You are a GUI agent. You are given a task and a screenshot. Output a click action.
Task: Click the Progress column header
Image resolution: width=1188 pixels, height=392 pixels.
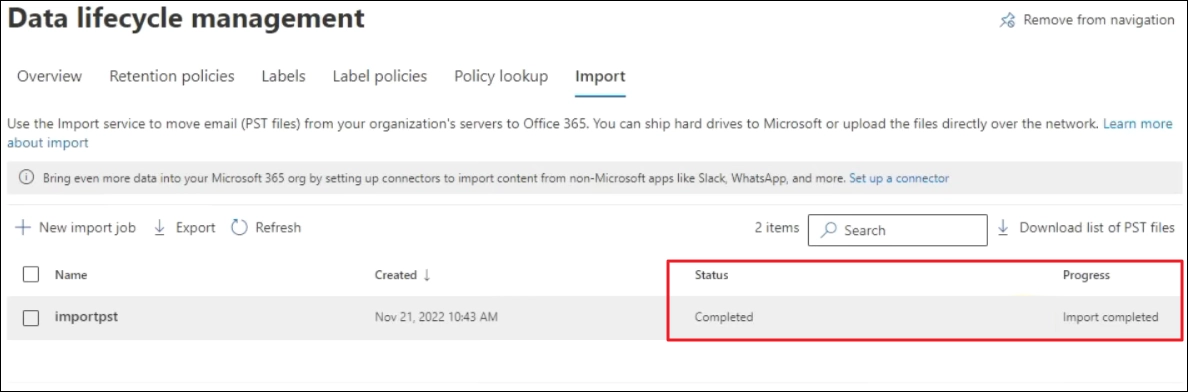(x=1086, y=275)
